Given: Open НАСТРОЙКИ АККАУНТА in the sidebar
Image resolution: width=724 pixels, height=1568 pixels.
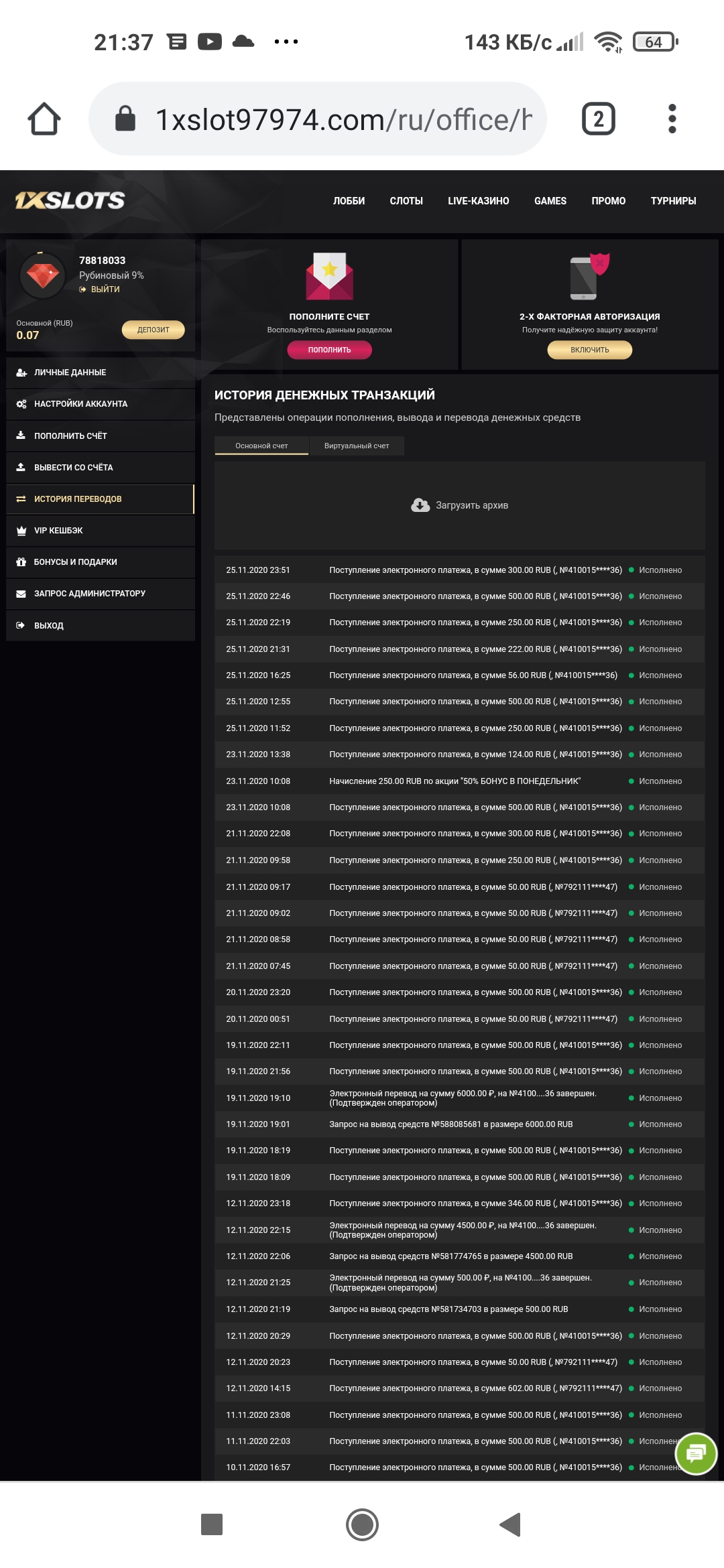Looking at the screenshot, I should point(101,404).
